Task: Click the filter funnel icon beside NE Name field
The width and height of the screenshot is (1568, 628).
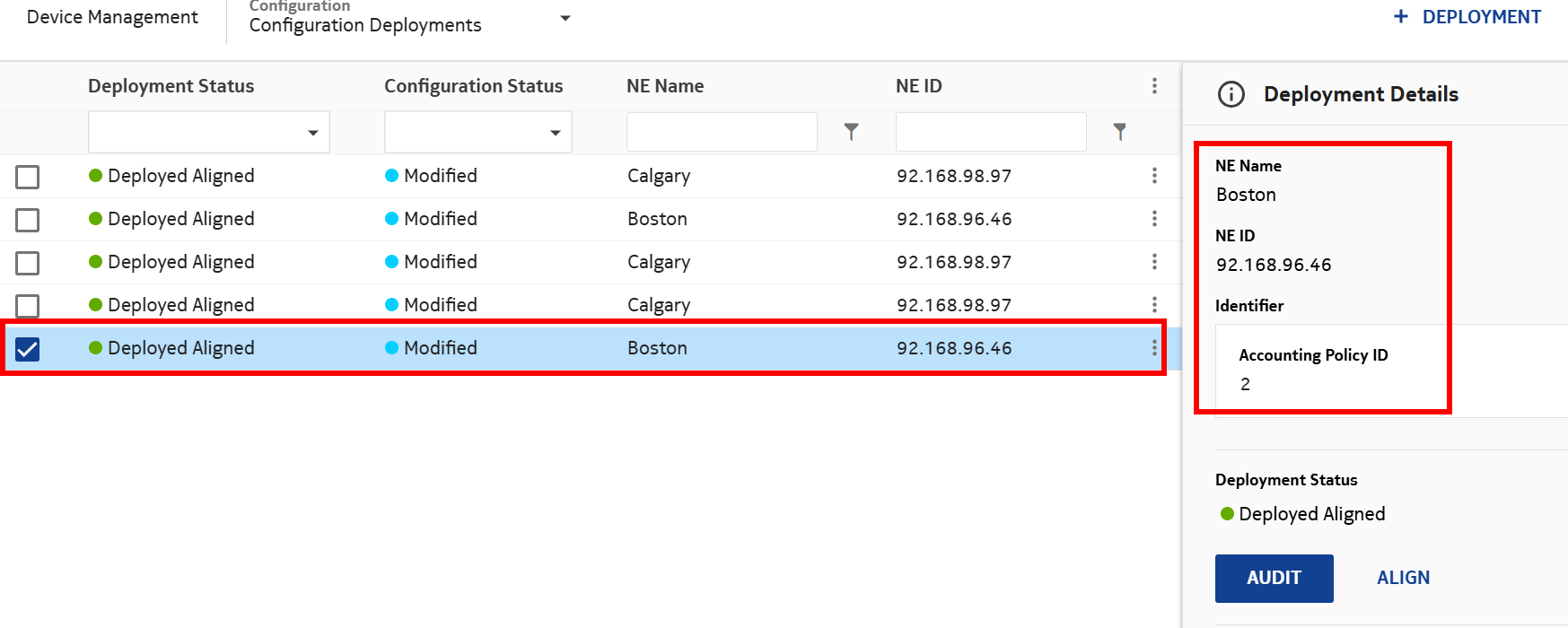Action: point(851,132)
